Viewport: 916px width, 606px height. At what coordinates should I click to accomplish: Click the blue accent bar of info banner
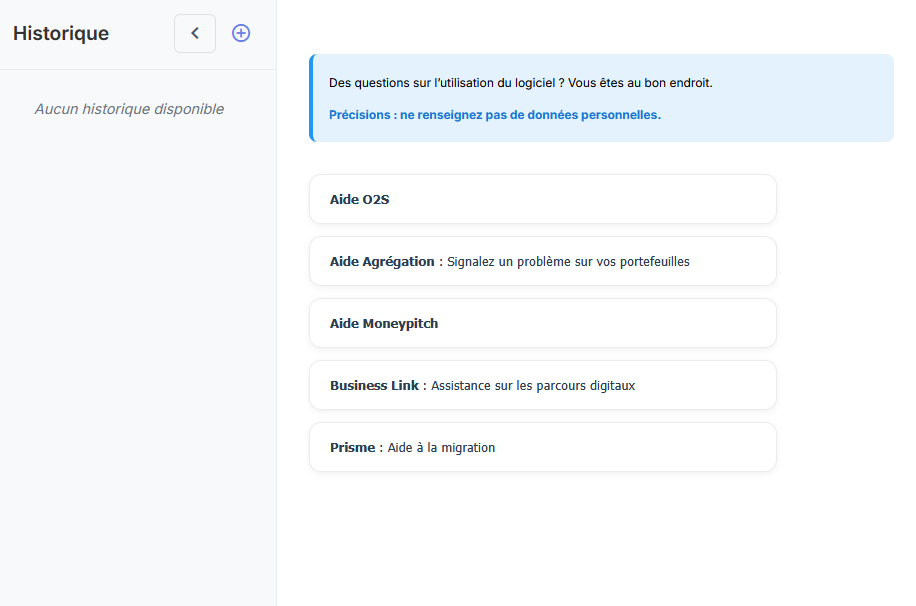tap(311, 98)
